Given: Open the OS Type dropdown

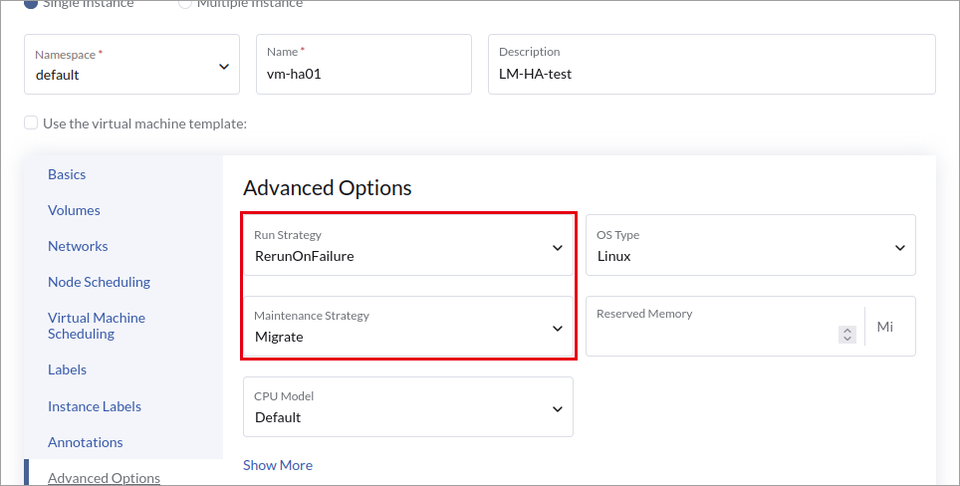Looking at the screenshot, I should 751,245.
